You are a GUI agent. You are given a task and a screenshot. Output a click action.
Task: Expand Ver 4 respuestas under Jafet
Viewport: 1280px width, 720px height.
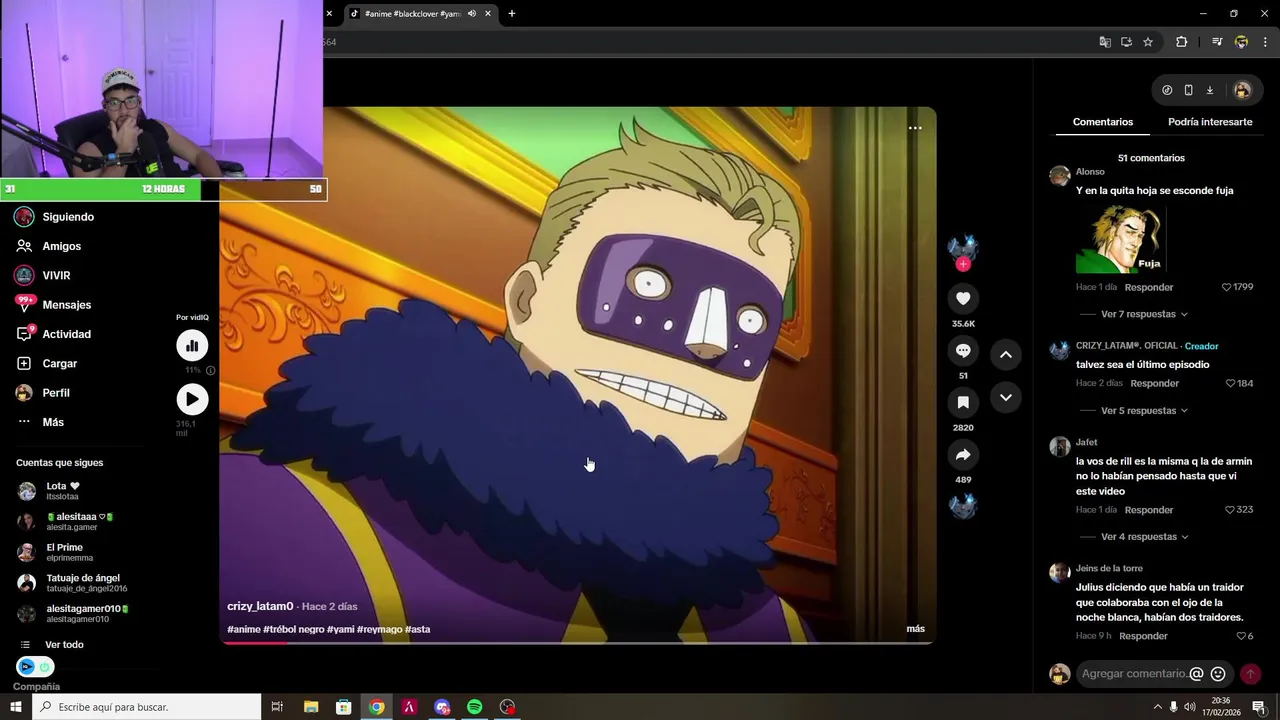coord(1144,537)
